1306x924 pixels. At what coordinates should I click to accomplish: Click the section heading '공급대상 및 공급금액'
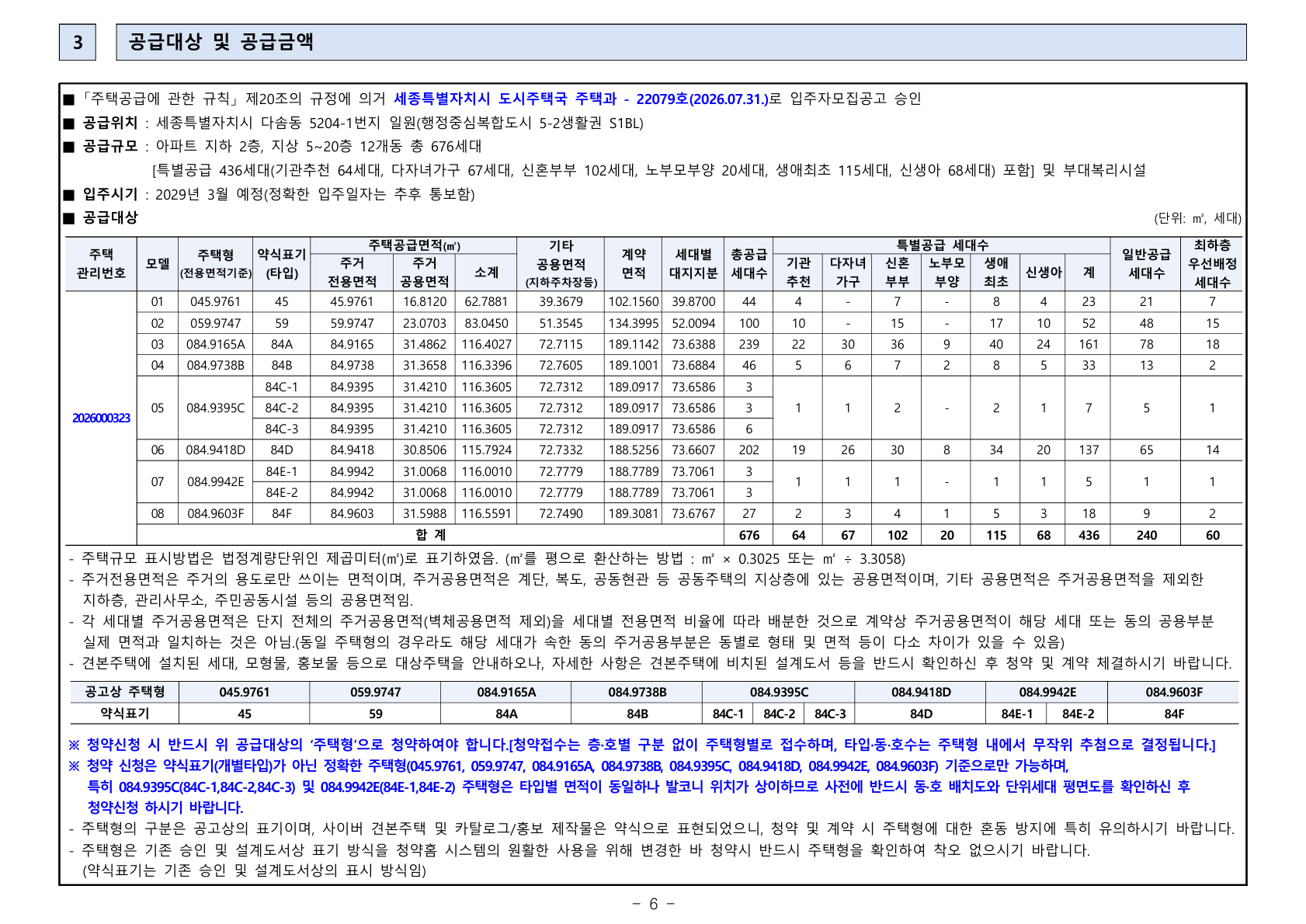pyautogui.click(x=221, y=42)
